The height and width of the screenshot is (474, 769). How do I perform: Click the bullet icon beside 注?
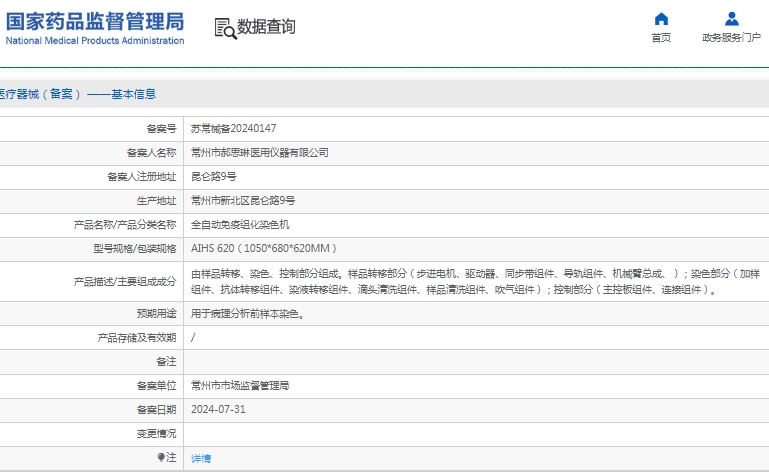point(160,457)
